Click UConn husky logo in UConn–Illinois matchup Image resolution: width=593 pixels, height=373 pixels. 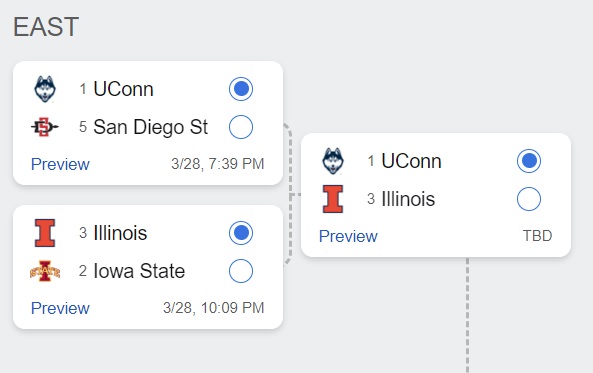[333, 161]
